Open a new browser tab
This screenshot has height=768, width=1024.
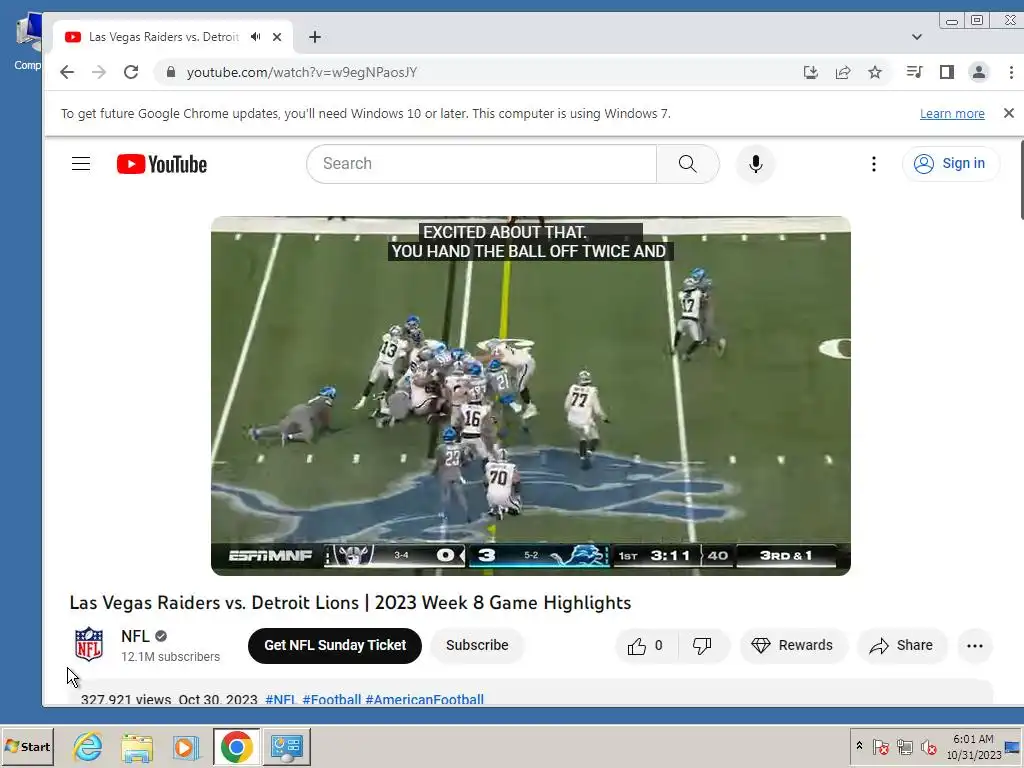pyautogui.click(x=315, y=37)
